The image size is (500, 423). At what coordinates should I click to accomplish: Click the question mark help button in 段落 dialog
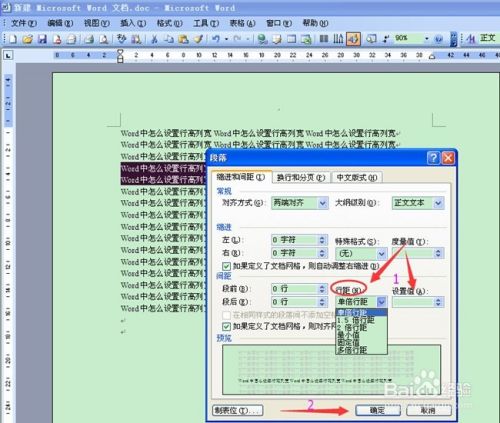point(433,158)
